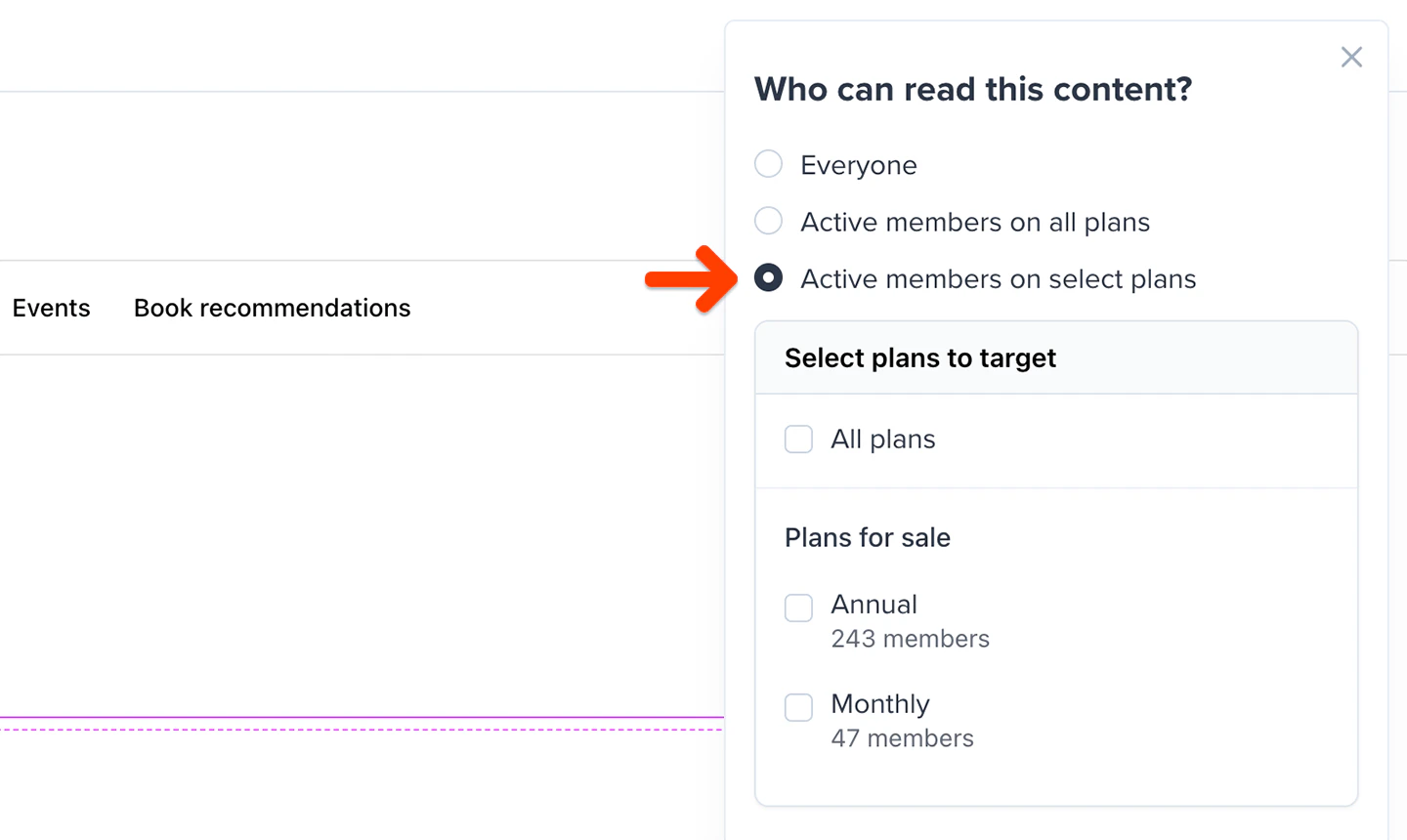Click the '47 members' count under Monthly
The height and width of the screenshot is (840, 1407).
pyautogui.click(x=902, y=738)
